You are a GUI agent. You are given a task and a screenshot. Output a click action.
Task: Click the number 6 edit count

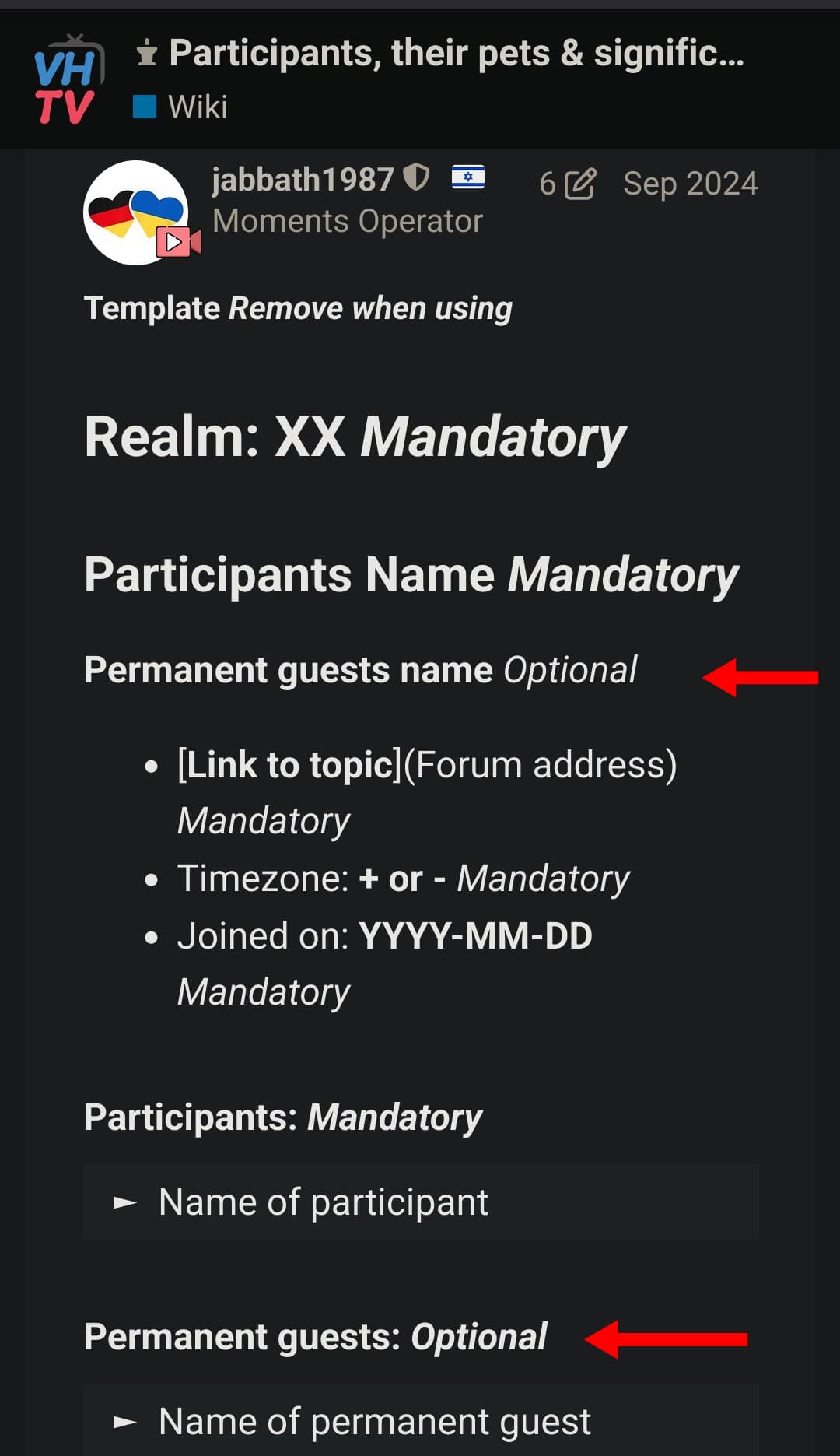[x=548, y=184]
